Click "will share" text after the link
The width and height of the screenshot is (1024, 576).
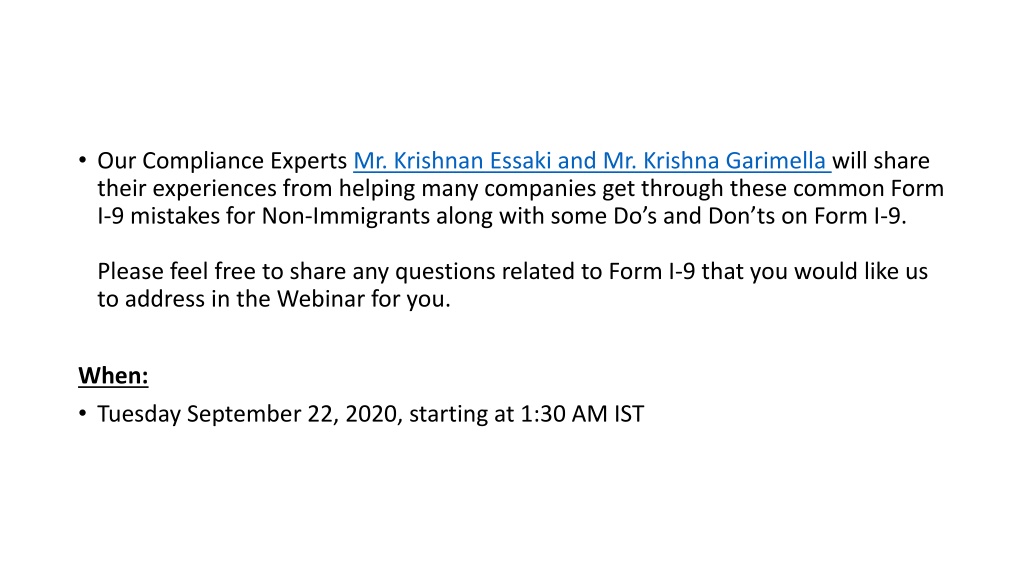(x=881, y=161)
